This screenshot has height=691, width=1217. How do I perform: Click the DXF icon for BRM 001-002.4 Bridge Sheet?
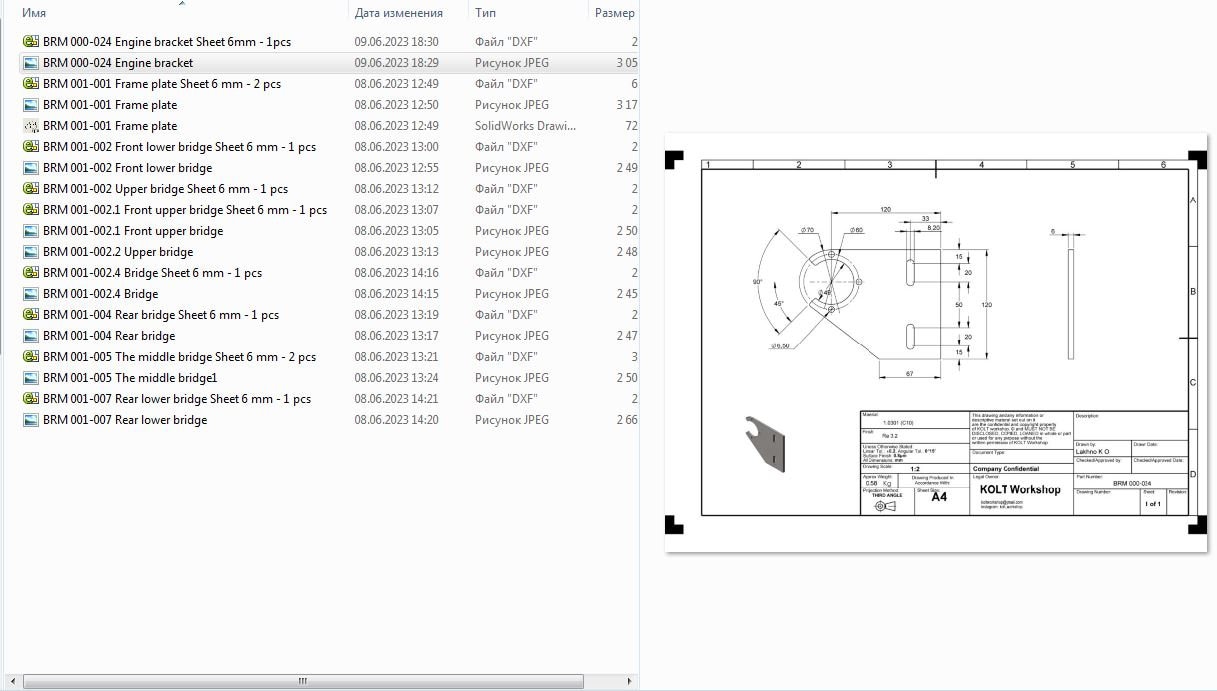tap(28, 272)
